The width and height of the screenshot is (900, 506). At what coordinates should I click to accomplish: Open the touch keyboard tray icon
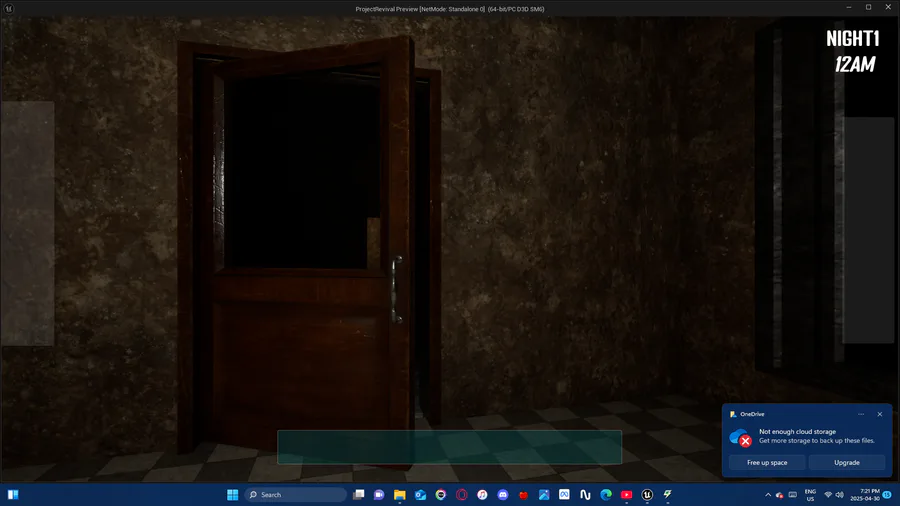[x=793, y=495]
